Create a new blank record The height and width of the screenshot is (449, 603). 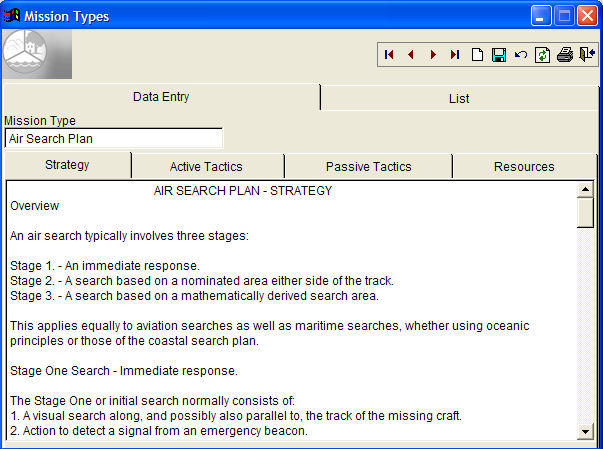click(x=477, y=55)
